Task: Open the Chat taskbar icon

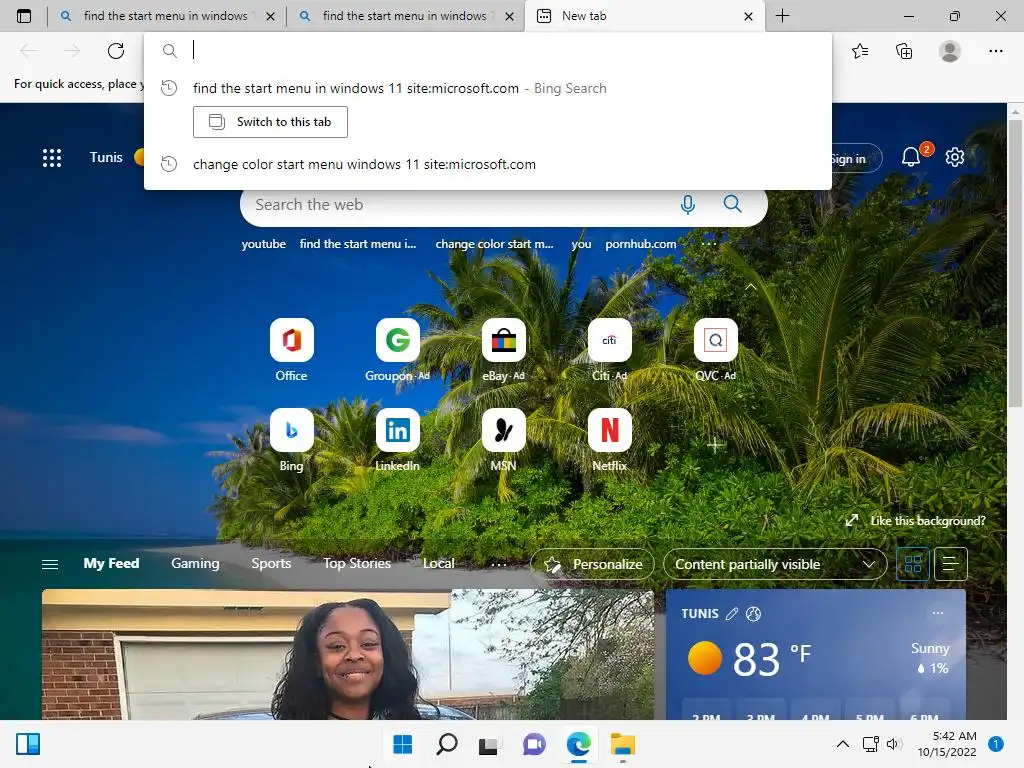Action: click(534, 744)
